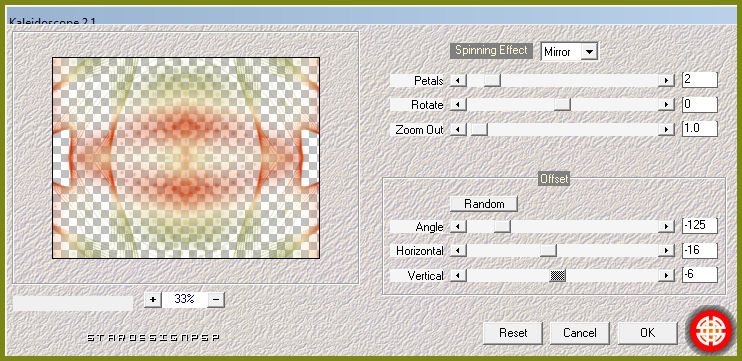Click the red globe logo icon

[x=711, y=332]
